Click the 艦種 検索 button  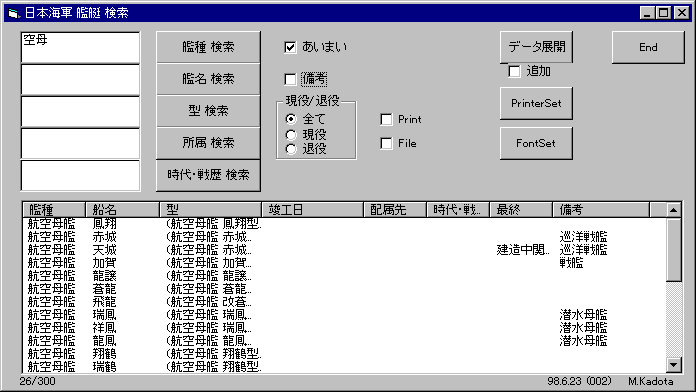(x=208, y=47)
